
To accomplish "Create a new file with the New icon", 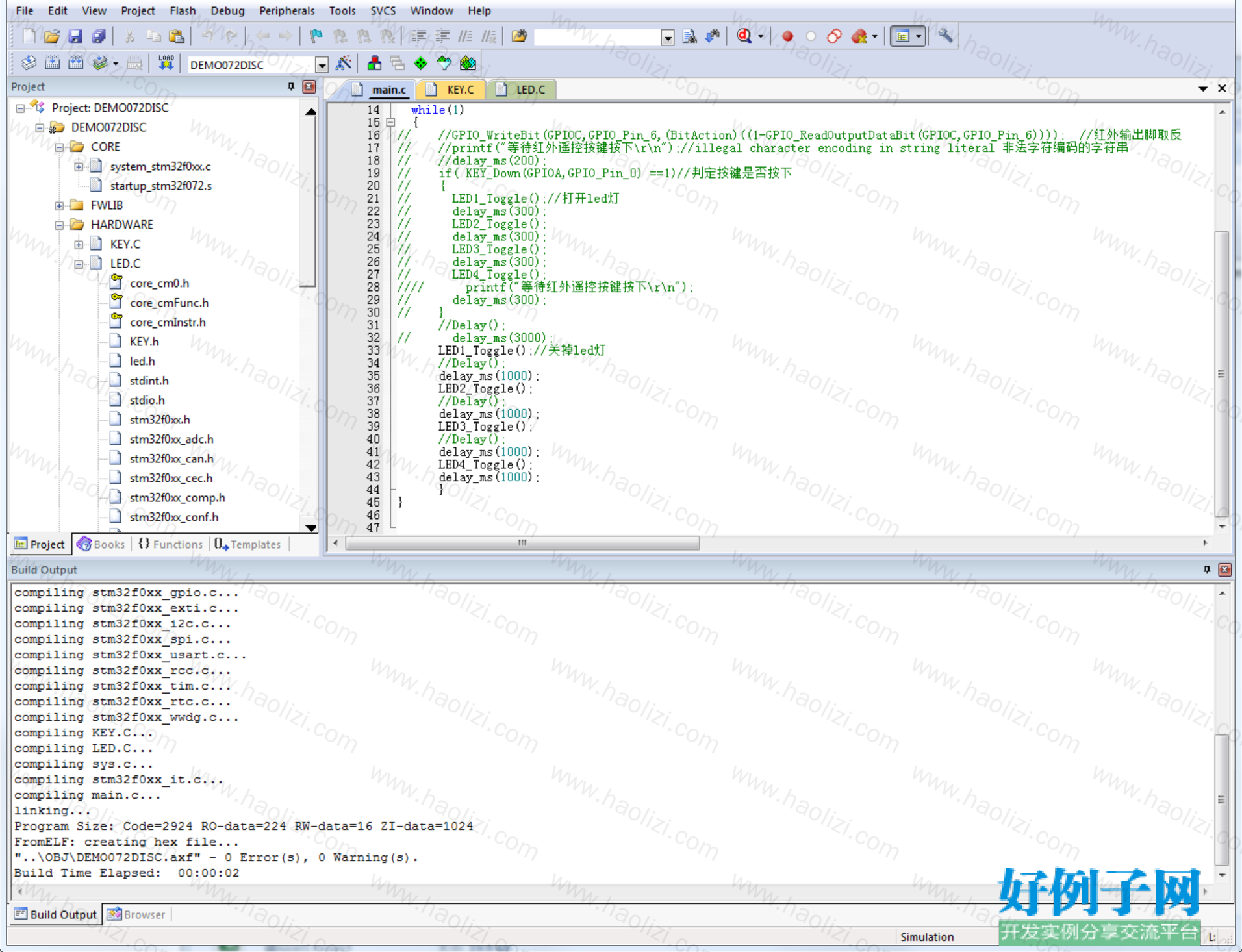I will pos(29,36).
